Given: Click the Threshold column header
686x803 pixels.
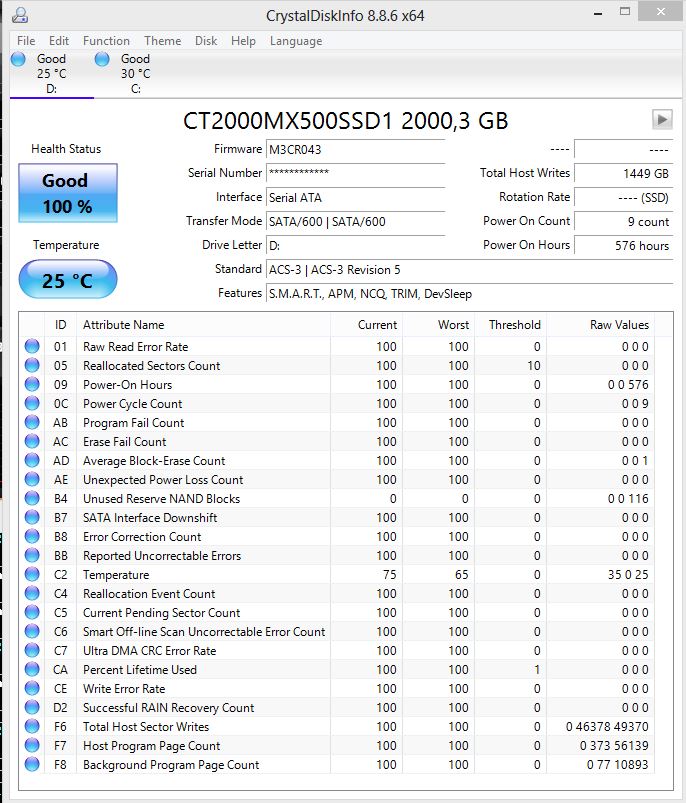Looking at the screenshot, I should [511, 325].
